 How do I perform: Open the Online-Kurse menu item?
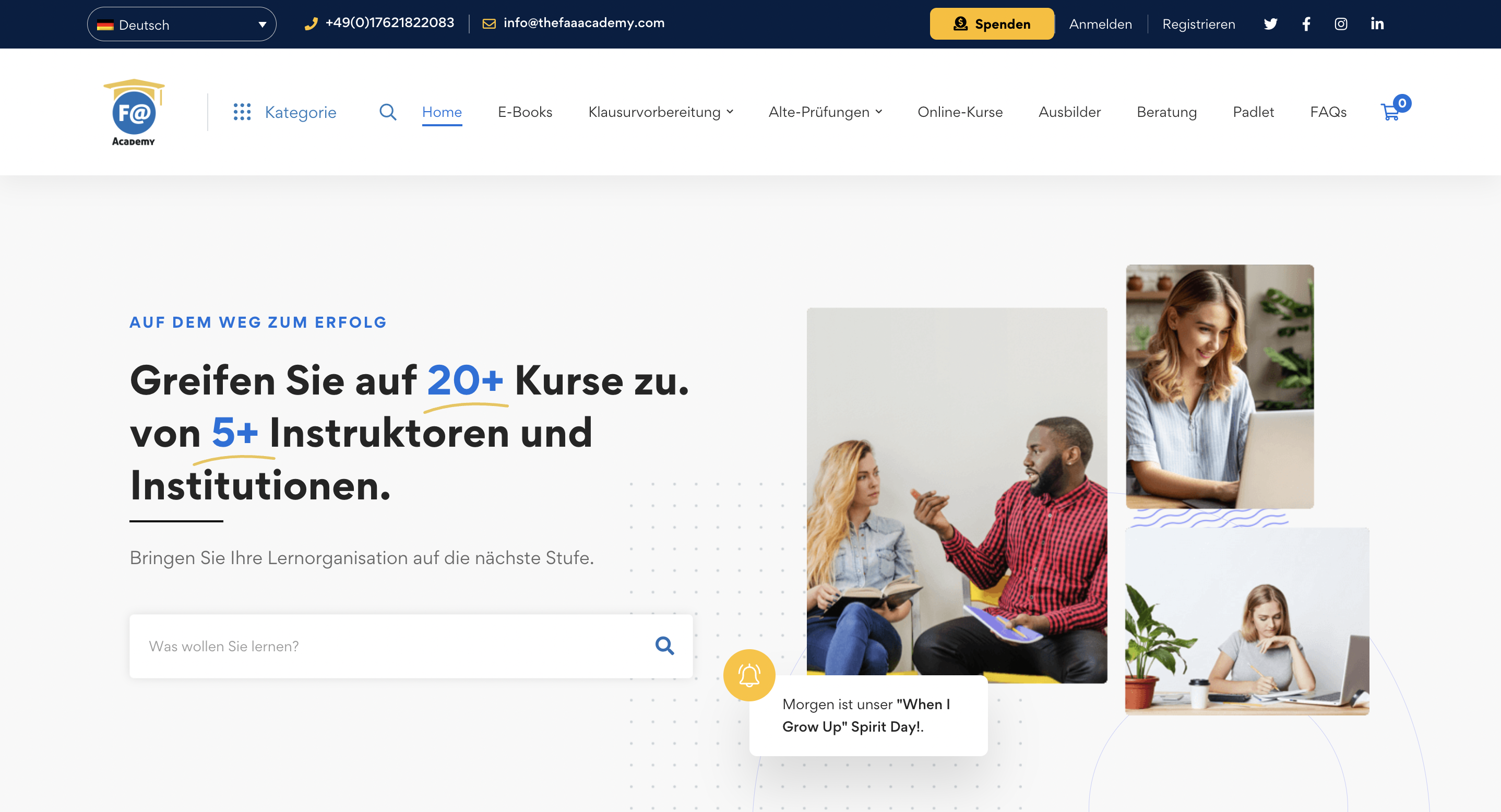pyautogui.click(x=960, y=112)
